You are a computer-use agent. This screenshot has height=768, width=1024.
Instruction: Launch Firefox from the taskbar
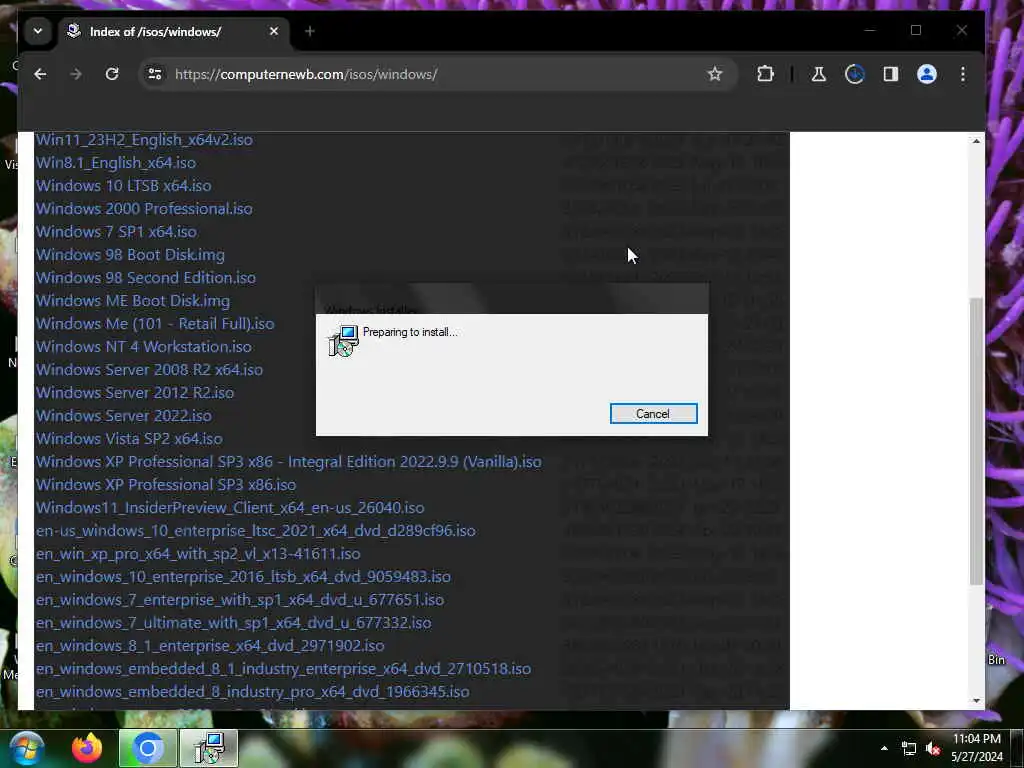(87, 748)
